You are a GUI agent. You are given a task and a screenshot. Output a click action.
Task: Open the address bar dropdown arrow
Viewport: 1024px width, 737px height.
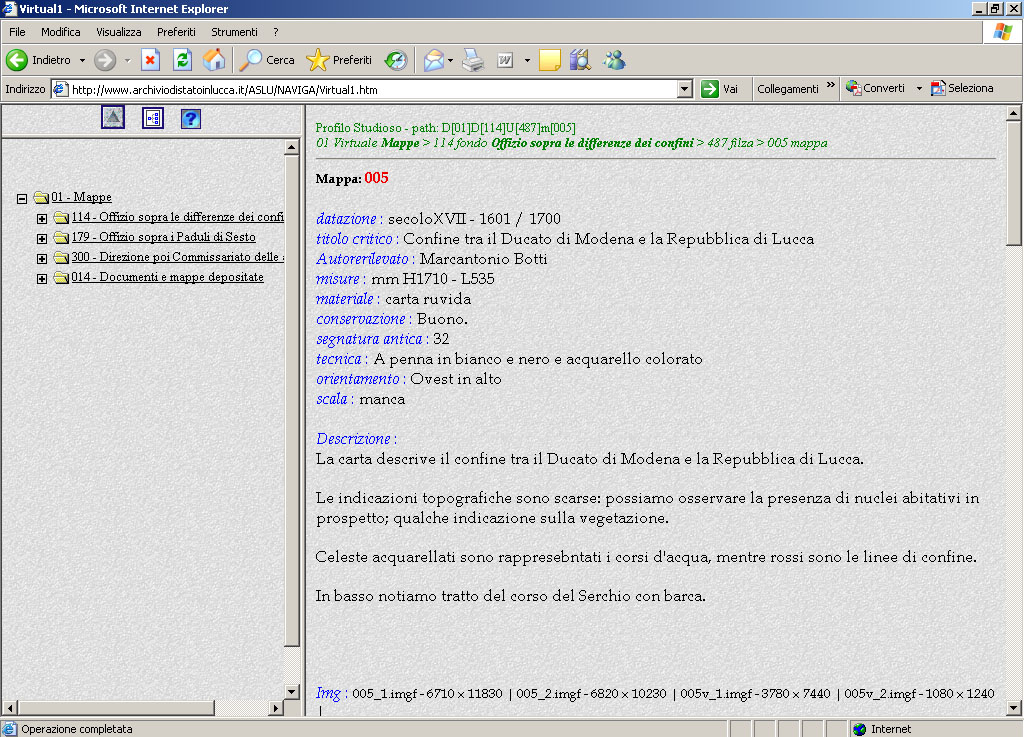684,89
